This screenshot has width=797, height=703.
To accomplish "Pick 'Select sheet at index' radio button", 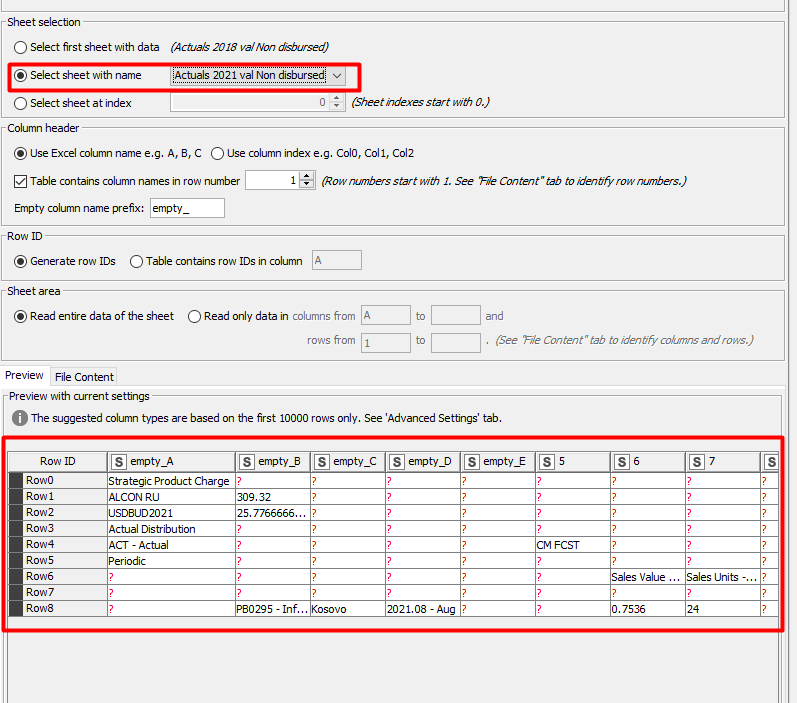I will pos(20,103).
